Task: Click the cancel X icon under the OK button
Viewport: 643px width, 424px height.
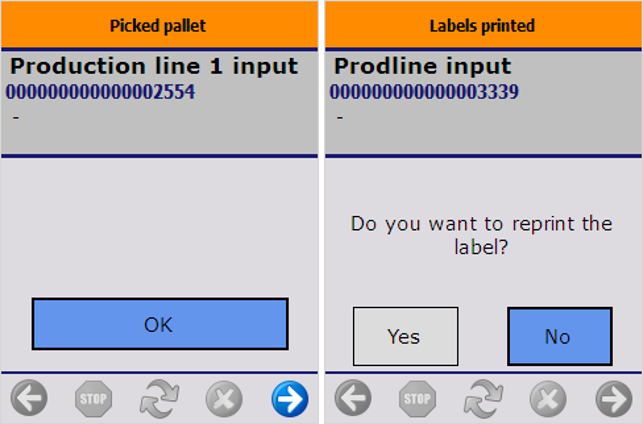Action: coord(224,400)
